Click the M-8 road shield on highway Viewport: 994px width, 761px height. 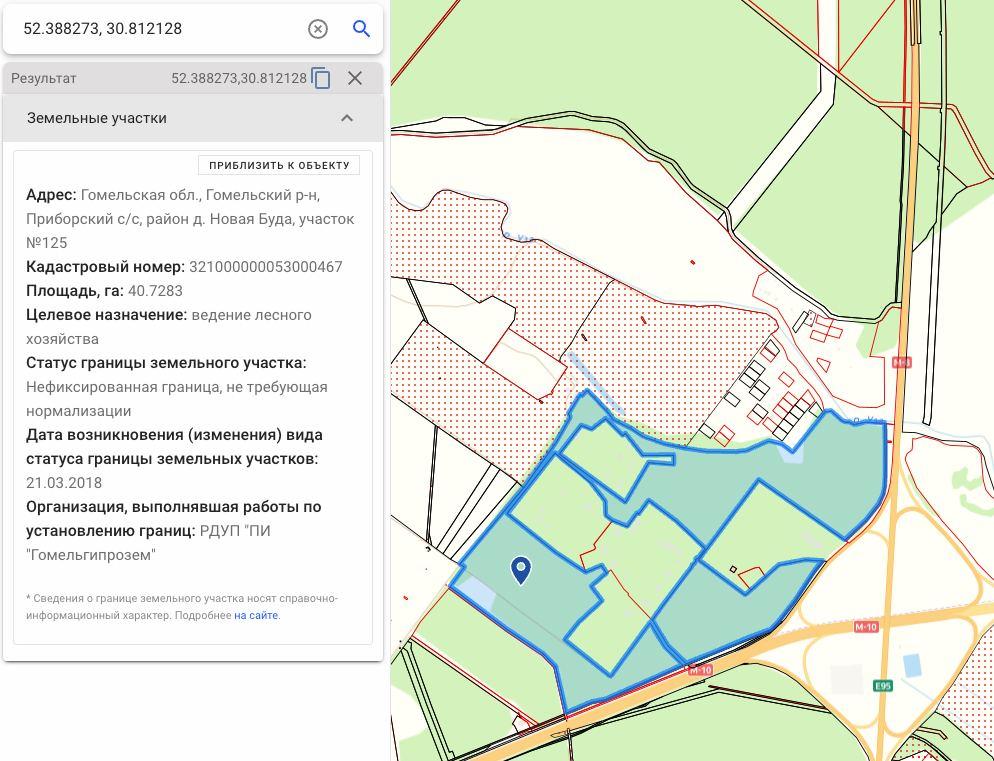(902, 362)
